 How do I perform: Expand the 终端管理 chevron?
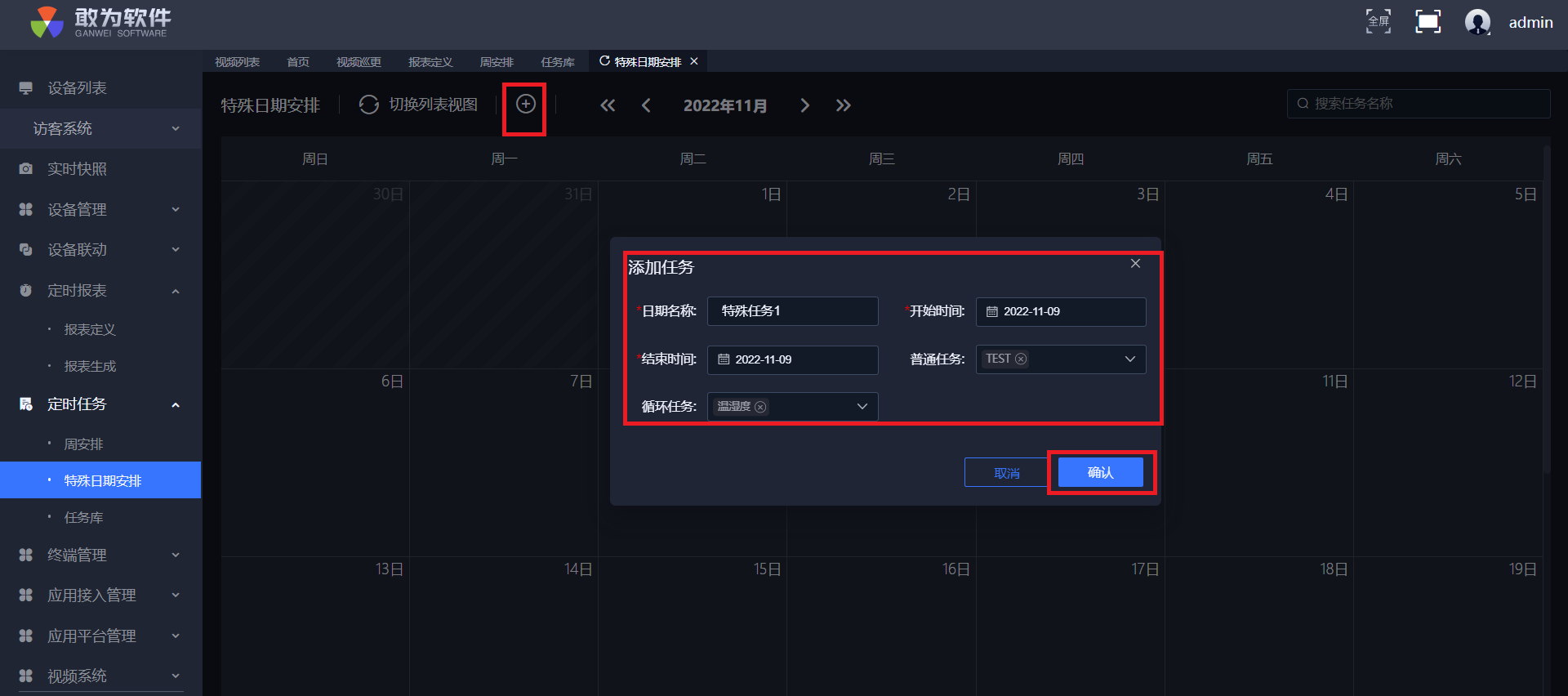point(176,555)
